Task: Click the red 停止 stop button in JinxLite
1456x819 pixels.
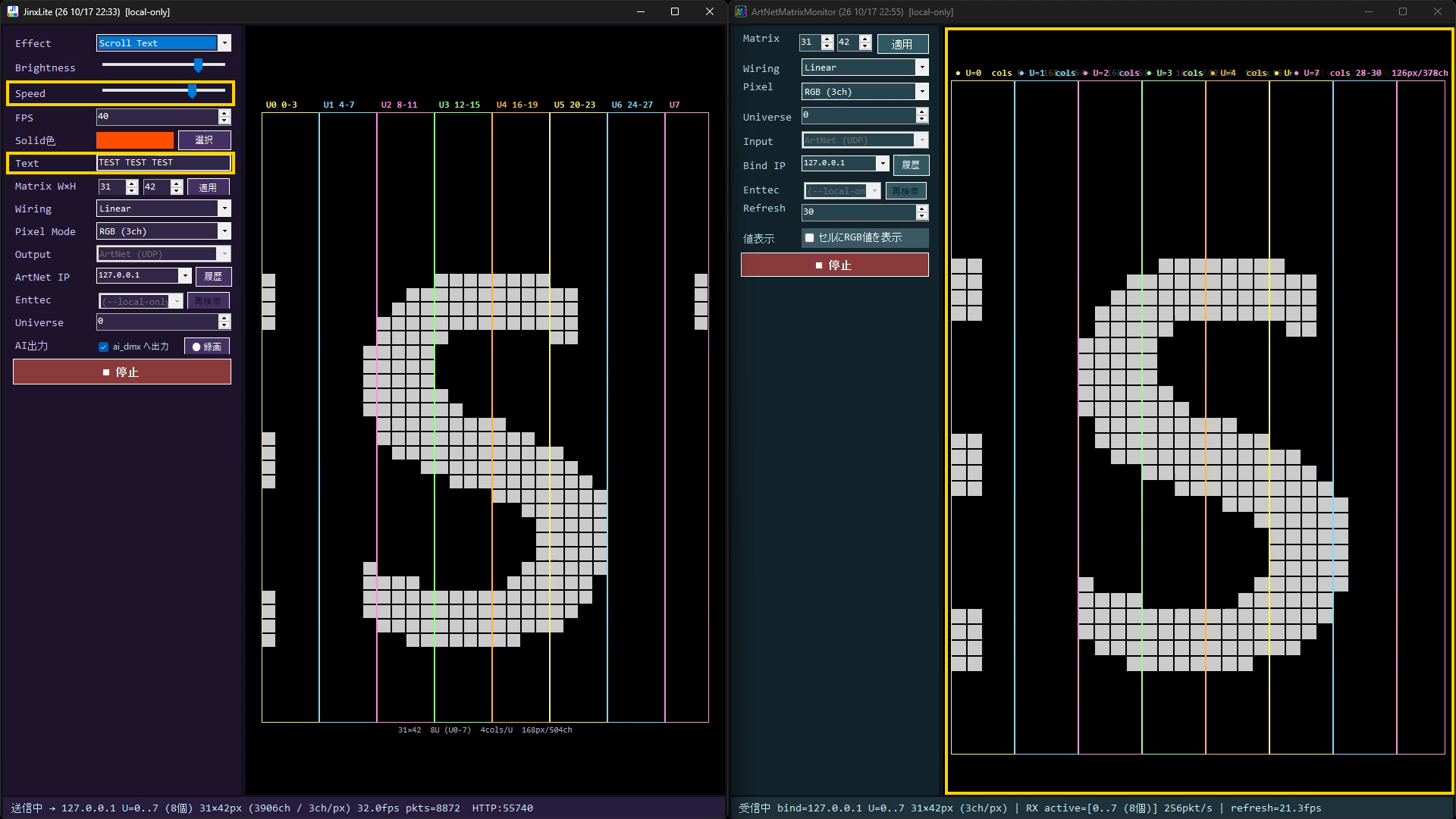Action: [x=122, y=372]
